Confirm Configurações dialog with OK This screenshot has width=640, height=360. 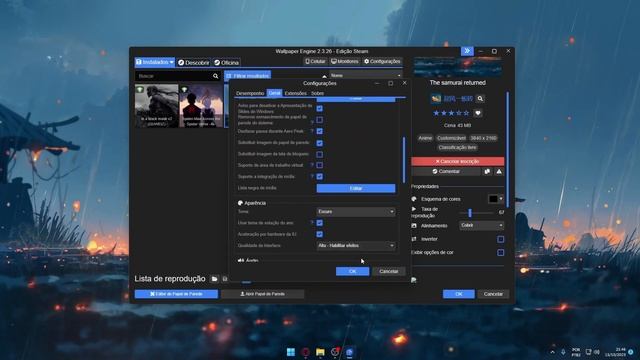click(352, 271)
